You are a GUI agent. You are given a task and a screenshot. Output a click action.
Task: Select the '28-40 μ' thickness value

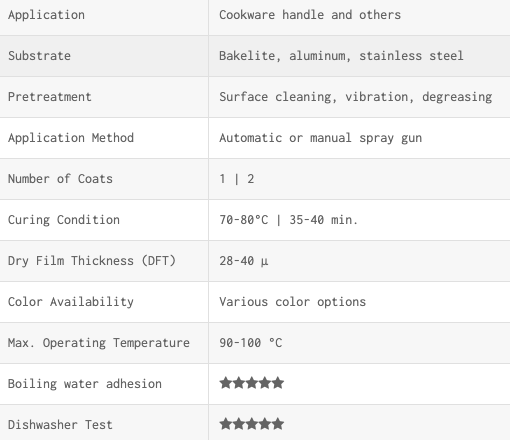244,261
